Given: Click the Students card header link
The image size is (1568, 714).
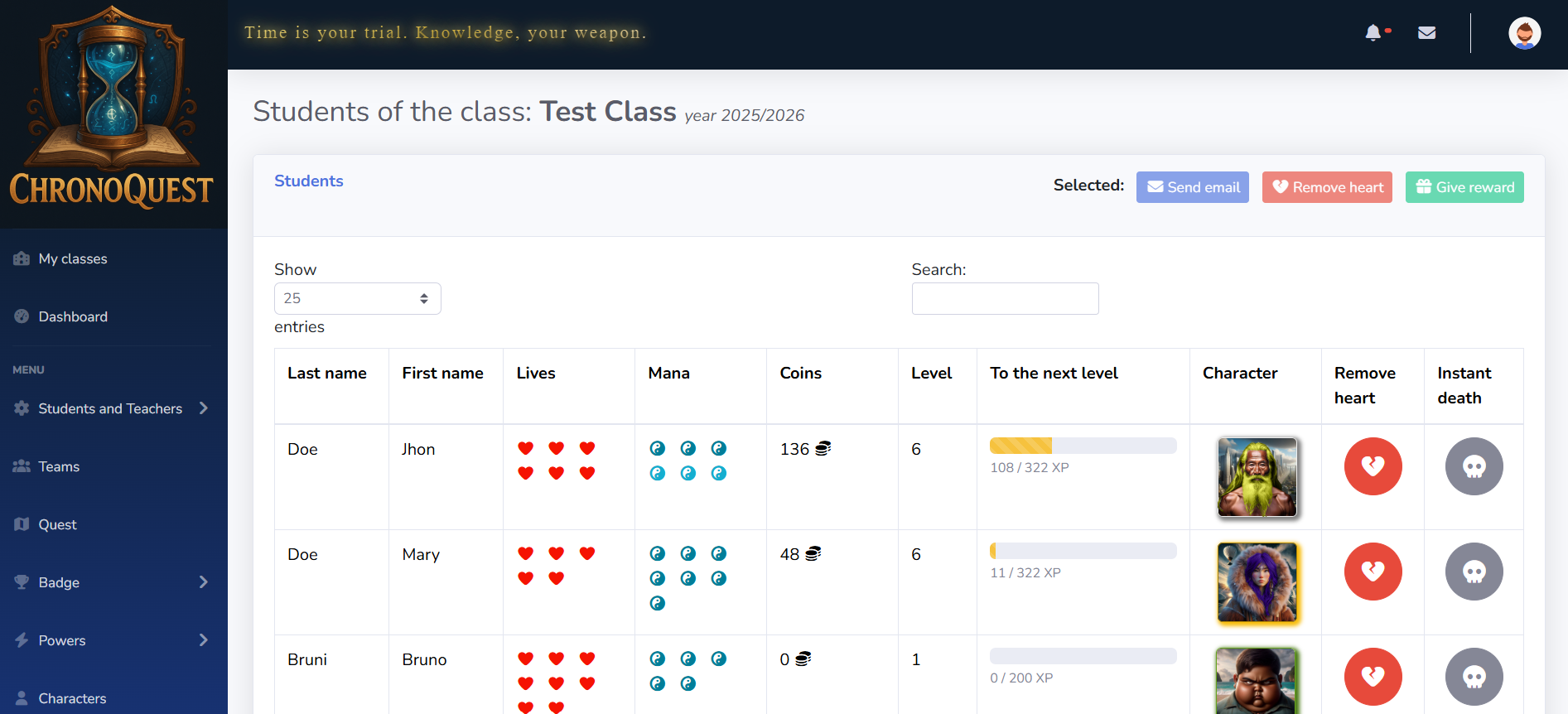Looking at the screenshot, I should click(x=308, y=181).
